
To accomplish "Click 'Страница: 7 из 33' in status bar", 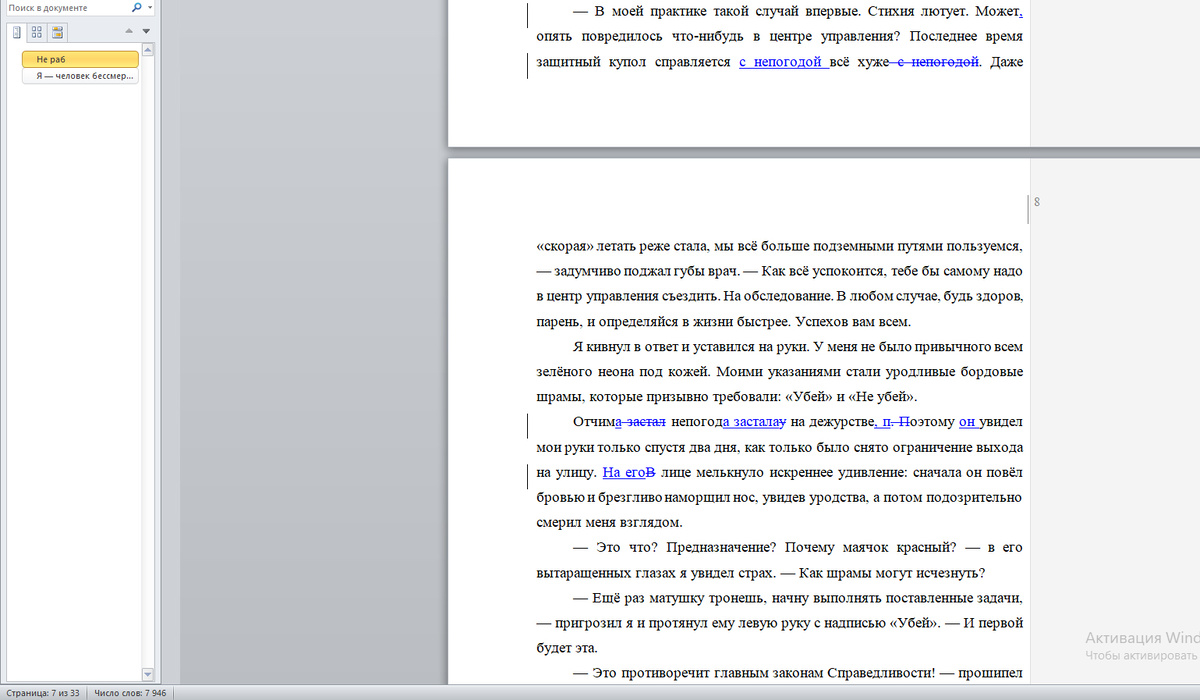I will pyautogui.click(x=43, y=692).
